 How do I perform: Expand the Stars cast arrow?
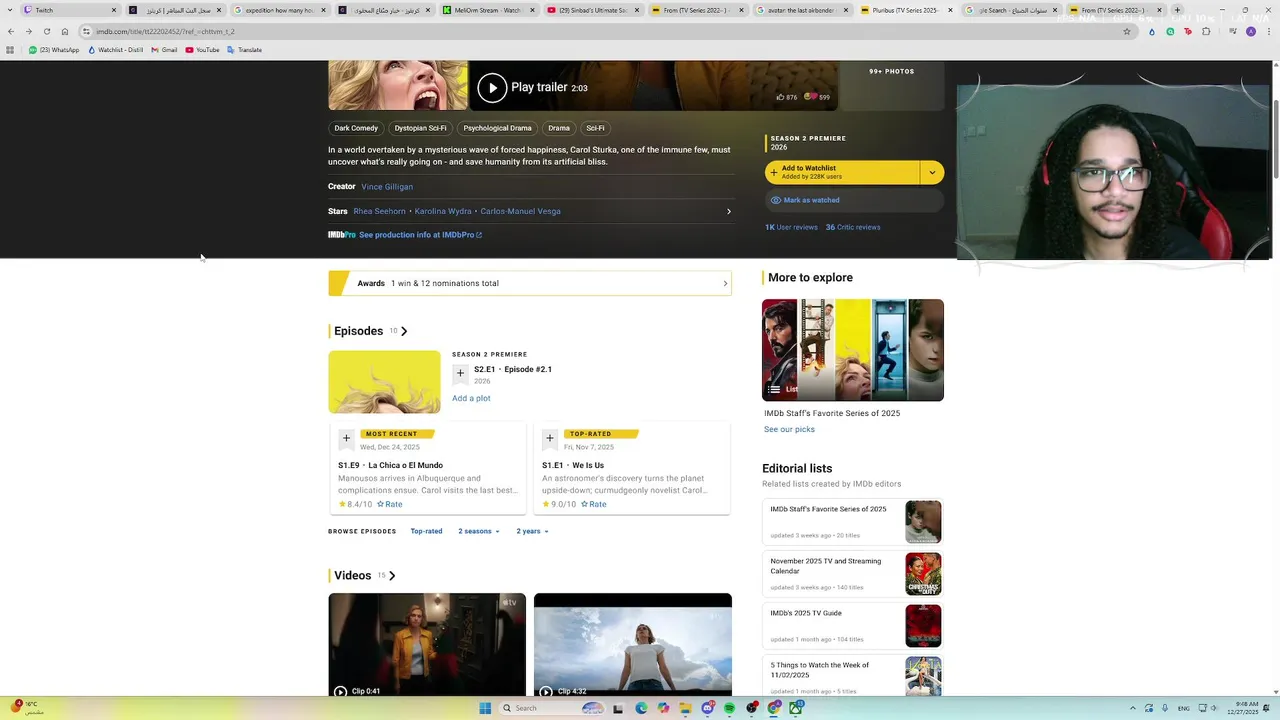728,211
